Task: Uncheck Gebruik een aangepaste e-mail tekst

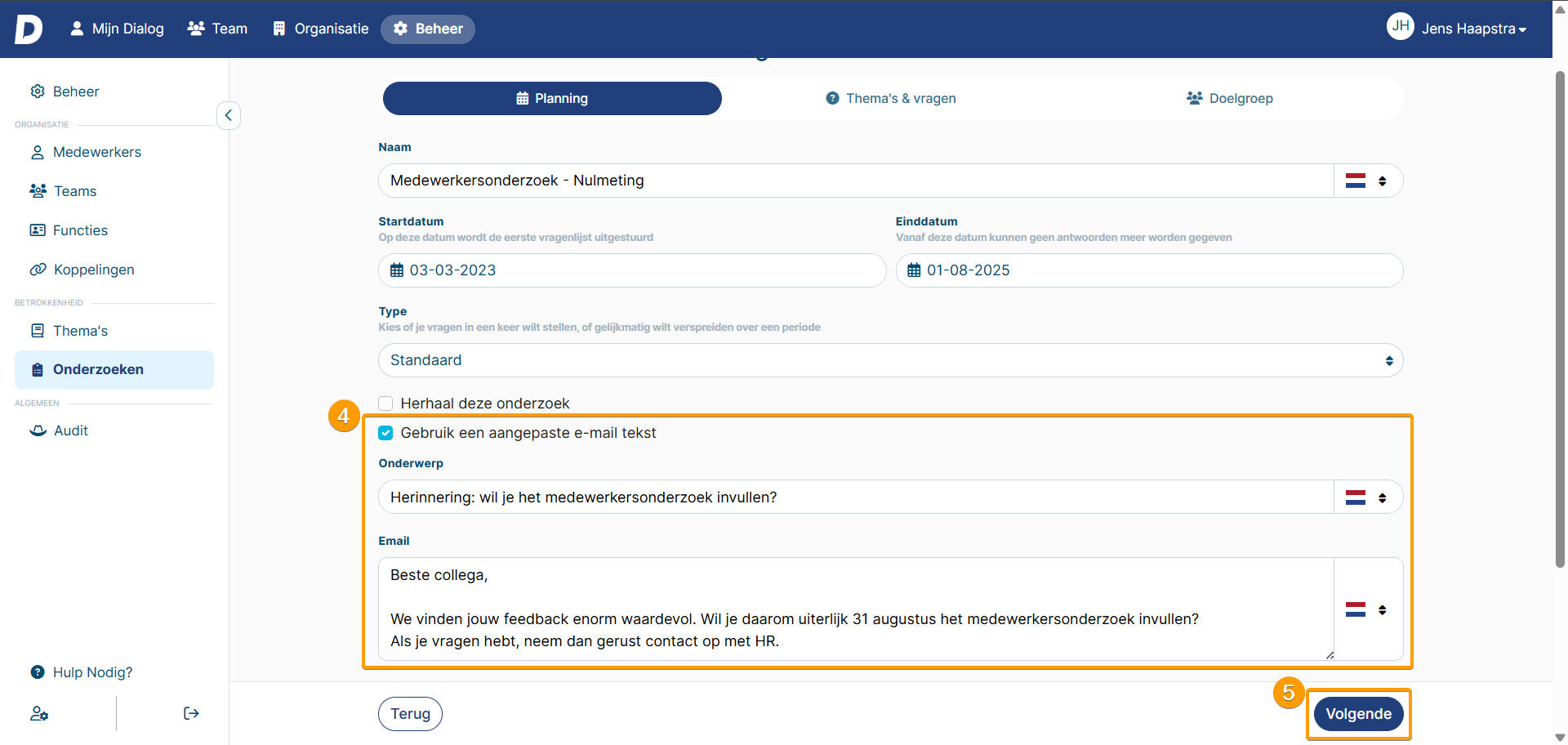Action: click(385, 433)
